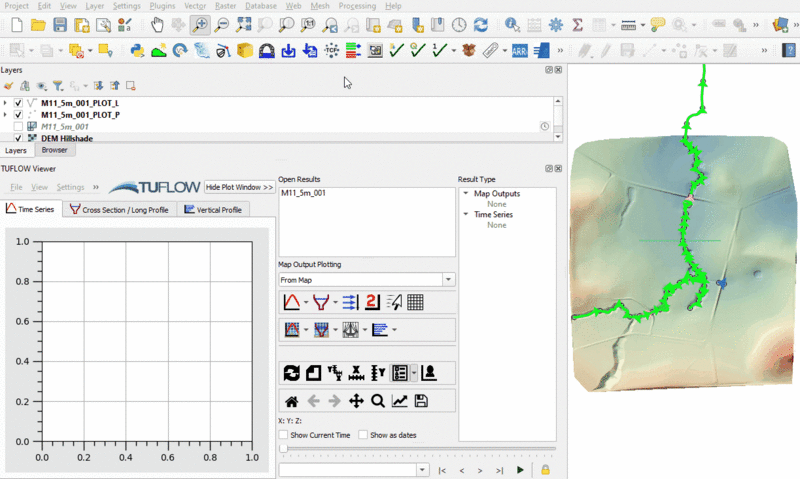800x479 pixels.
Task: Select the Pan Map hand tool
Action: click(x=158, y=24)
